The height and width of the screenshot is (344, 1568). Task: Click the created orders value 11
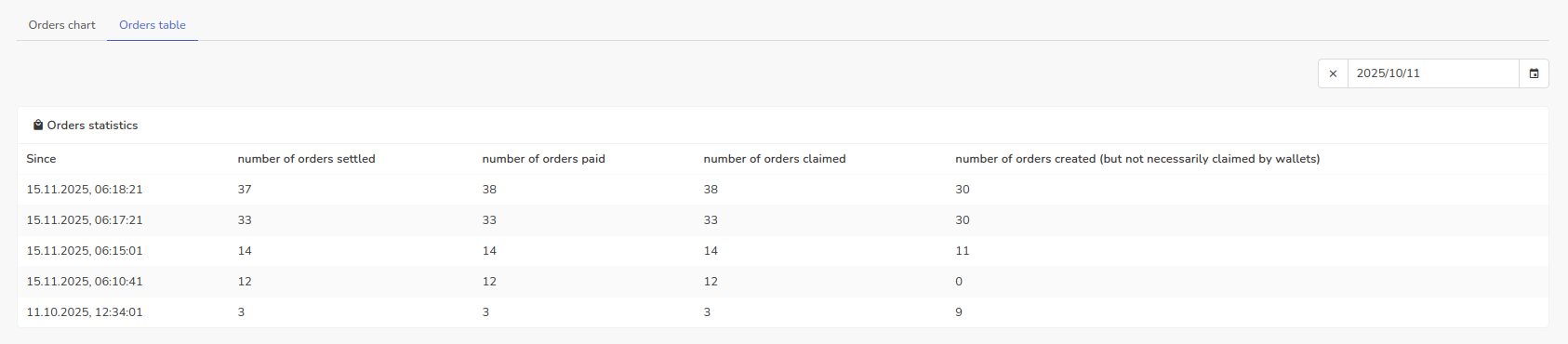pos(963,250)
